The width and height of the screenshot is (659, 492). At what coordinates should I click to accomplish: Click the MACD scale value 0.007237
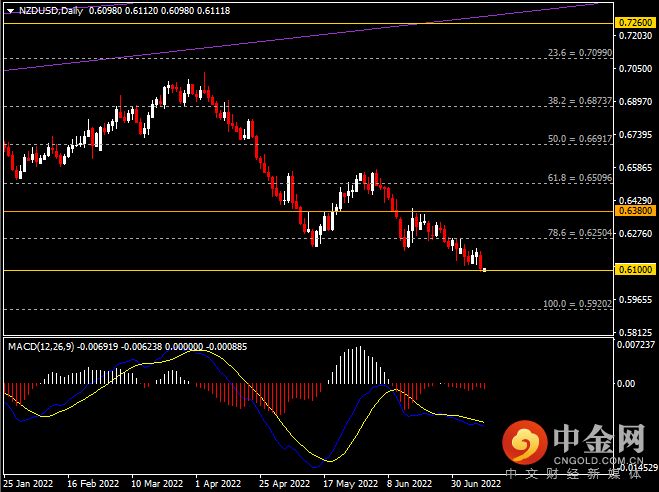pos(635,345)
